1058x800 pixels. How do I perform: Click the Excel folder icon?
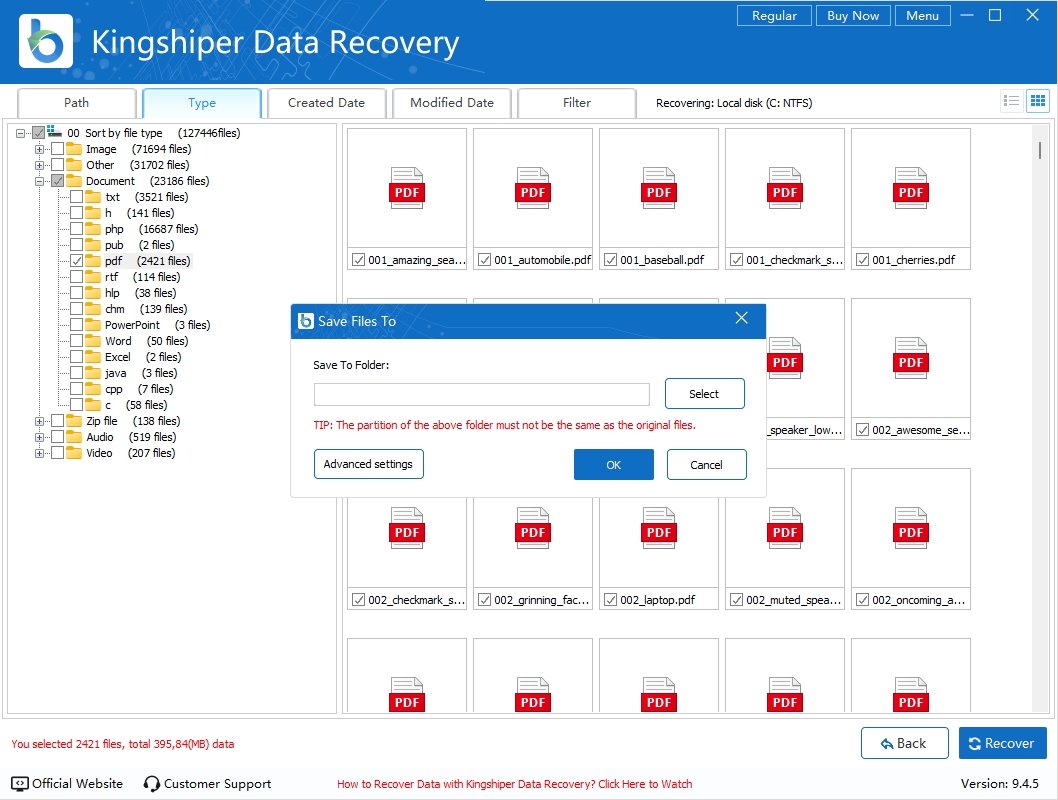(93, 358)
